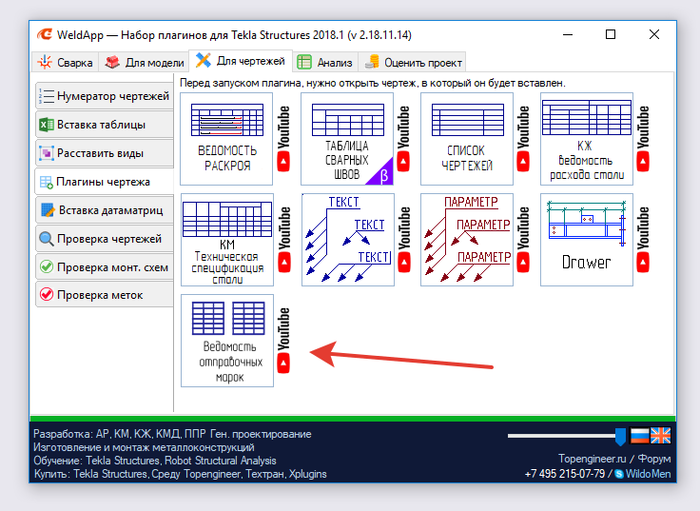
Task: Click Вставка таблицы sidebar button
Action: tap(104, 125)
